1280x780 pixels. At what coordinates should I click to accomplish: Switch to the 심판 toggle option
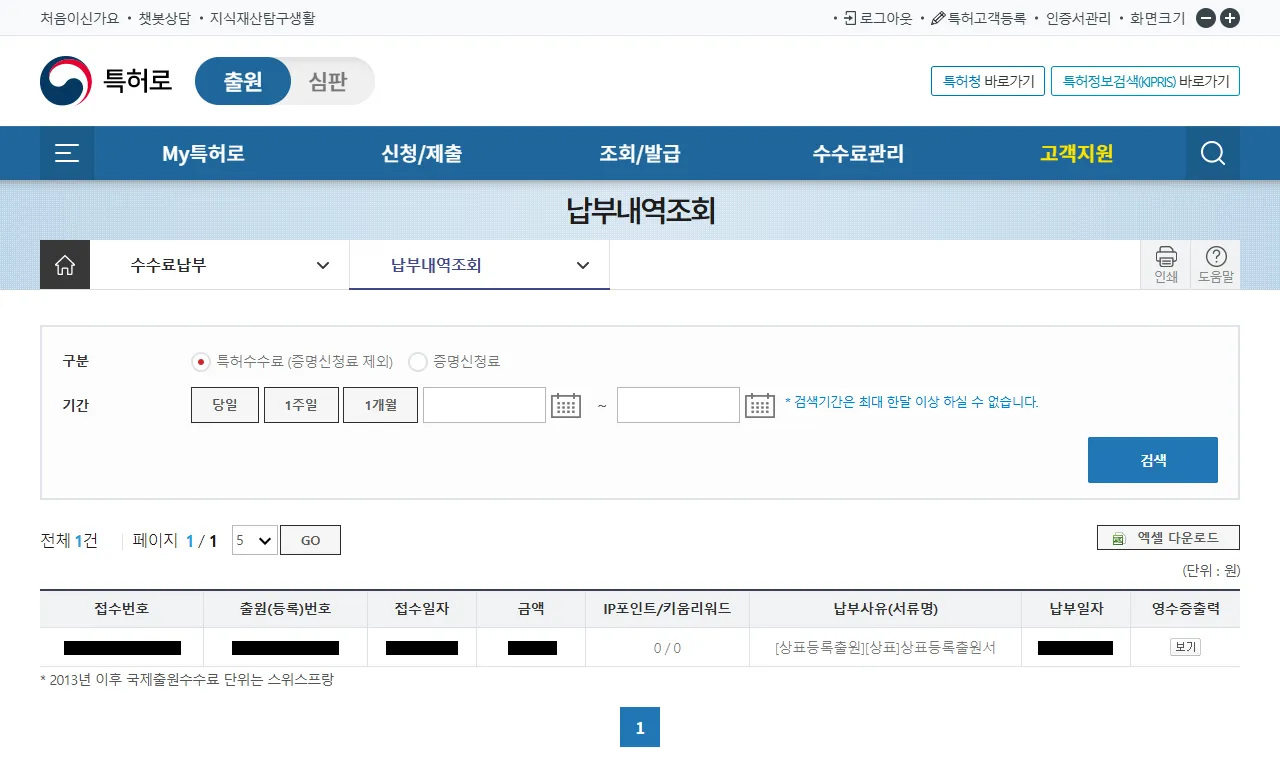pyautogui.click(x=328, y=81)
